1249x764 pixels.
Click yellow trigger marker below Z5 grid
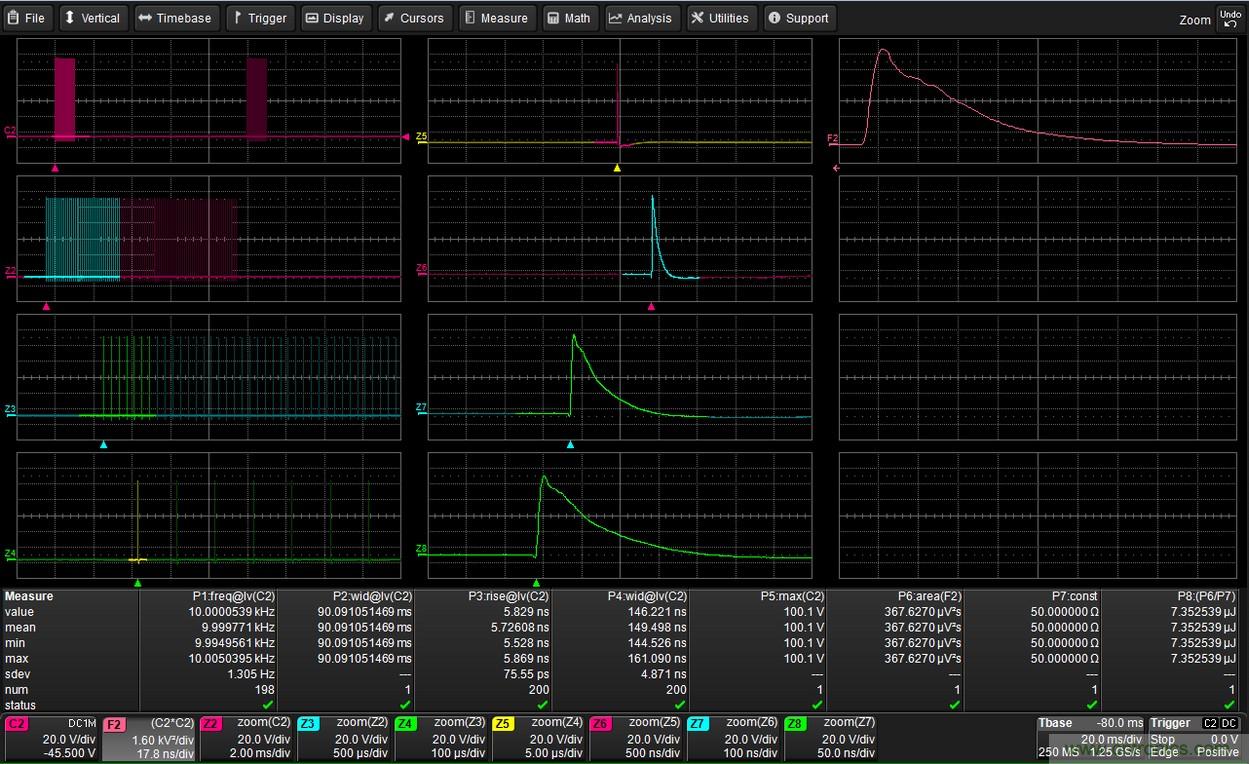coord(617,168)
